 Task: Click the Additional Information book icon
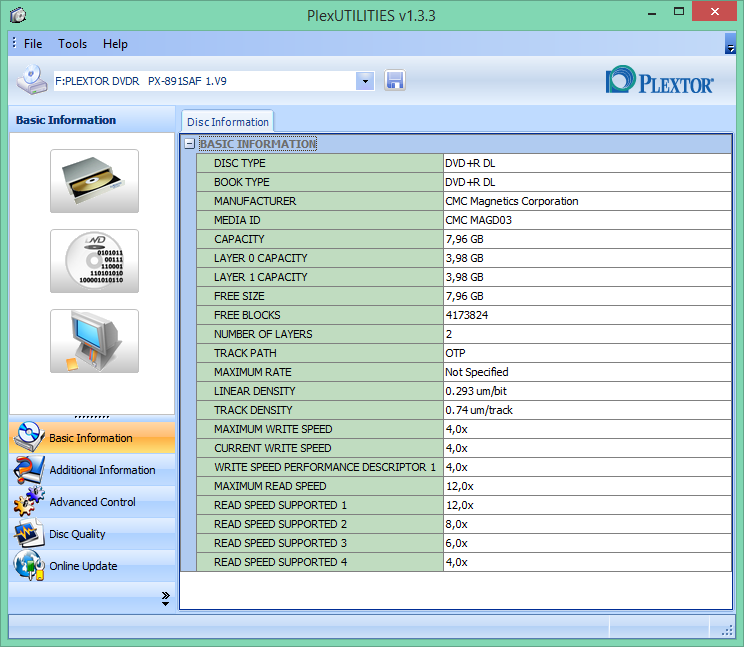click(29, 470)
